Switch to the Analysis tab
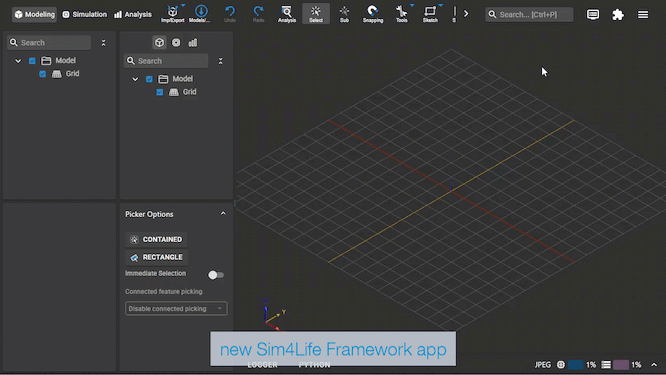 (133, 14)
